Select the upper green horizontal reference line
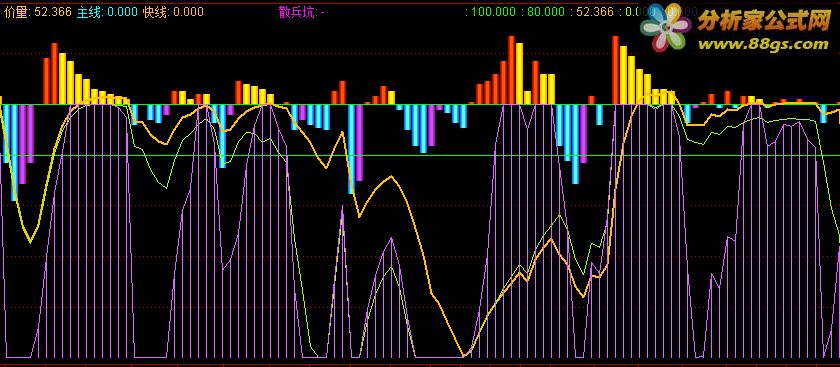Image resolution: width=840 pixels, height=367 pixels. (420, 104)
